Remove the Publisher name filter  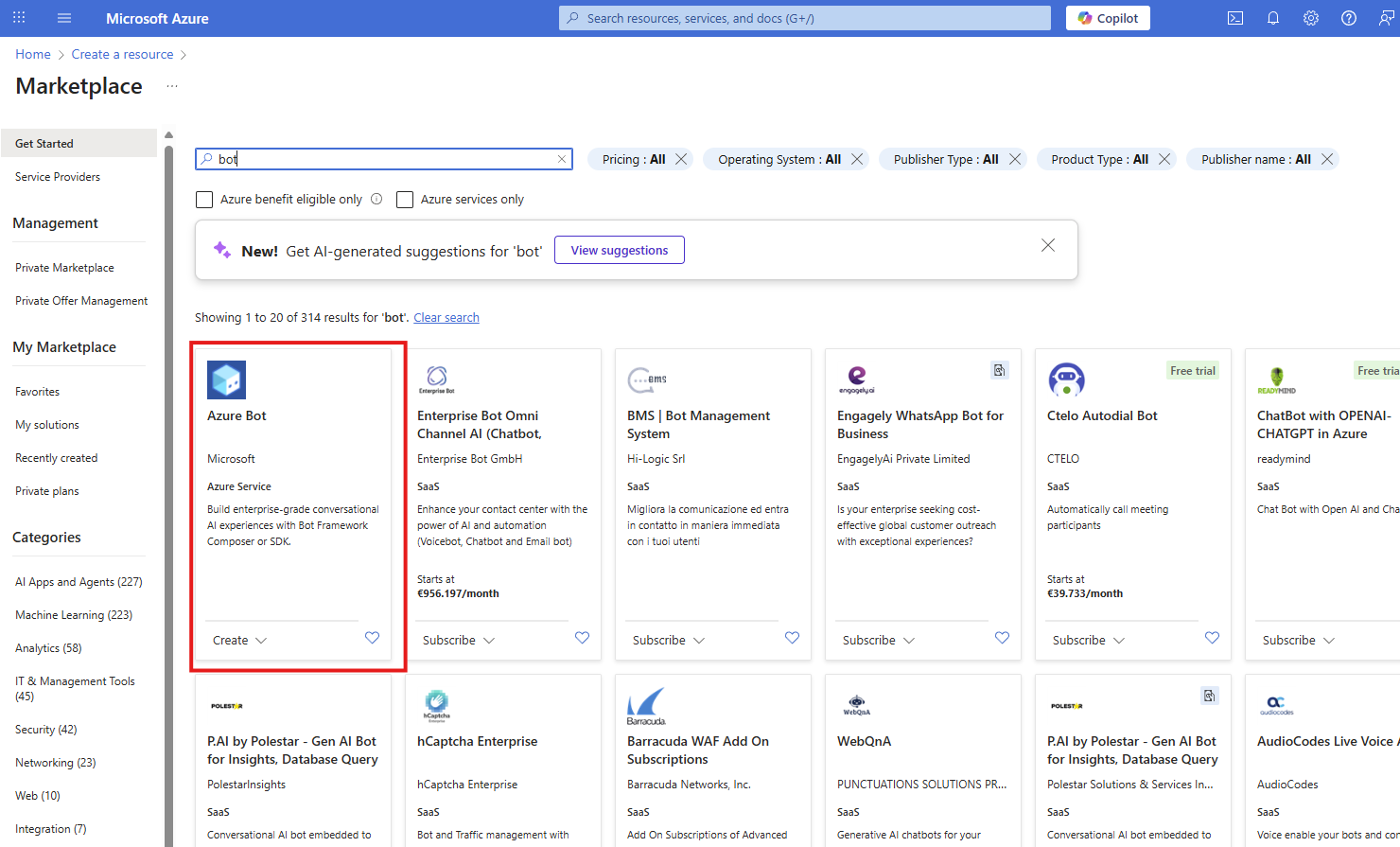click(x=1327, y=159)
